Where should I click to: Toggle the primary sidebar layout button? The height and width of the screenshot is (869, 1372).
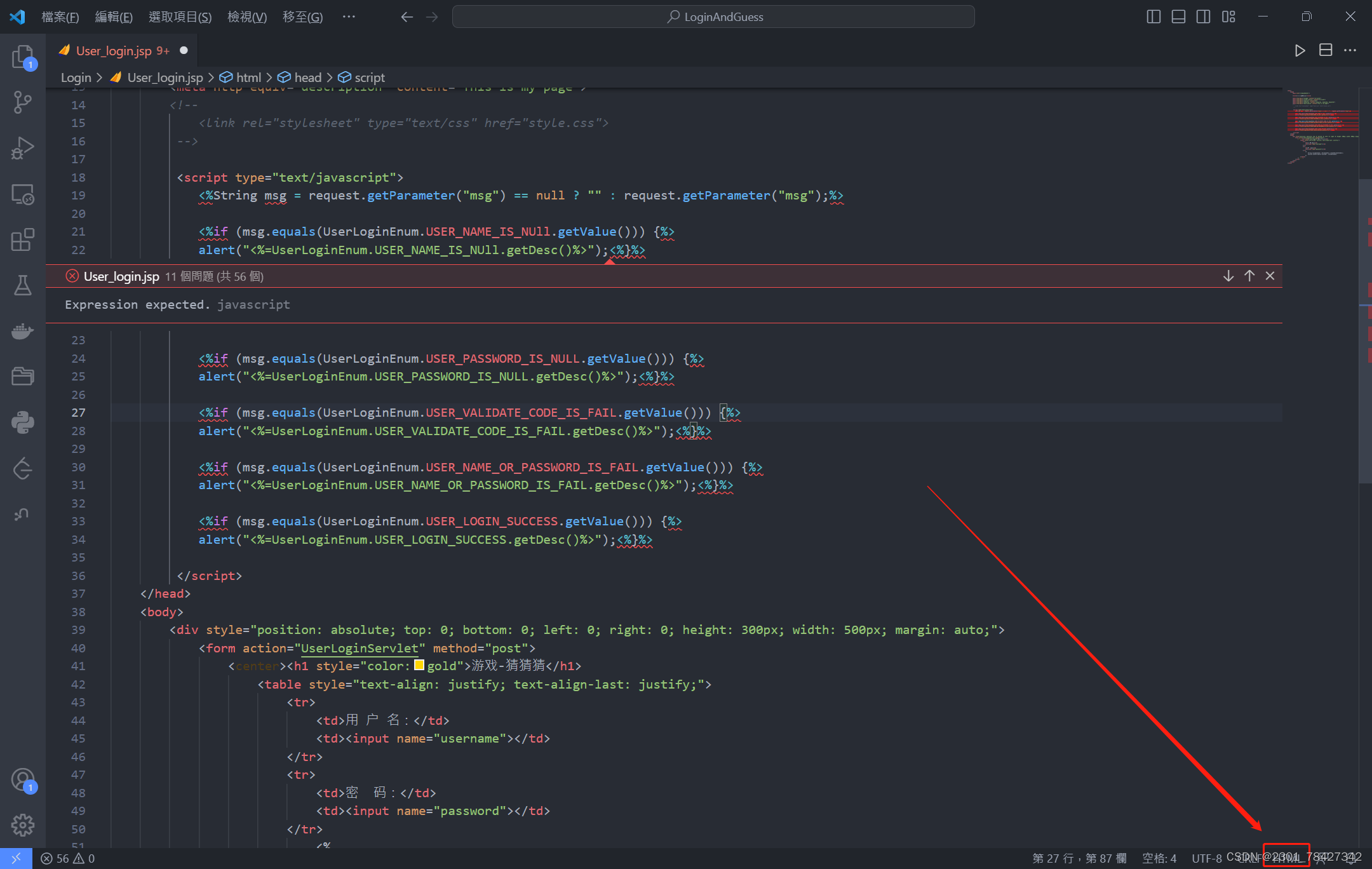pyautogui.click(x=1153, y=17)
